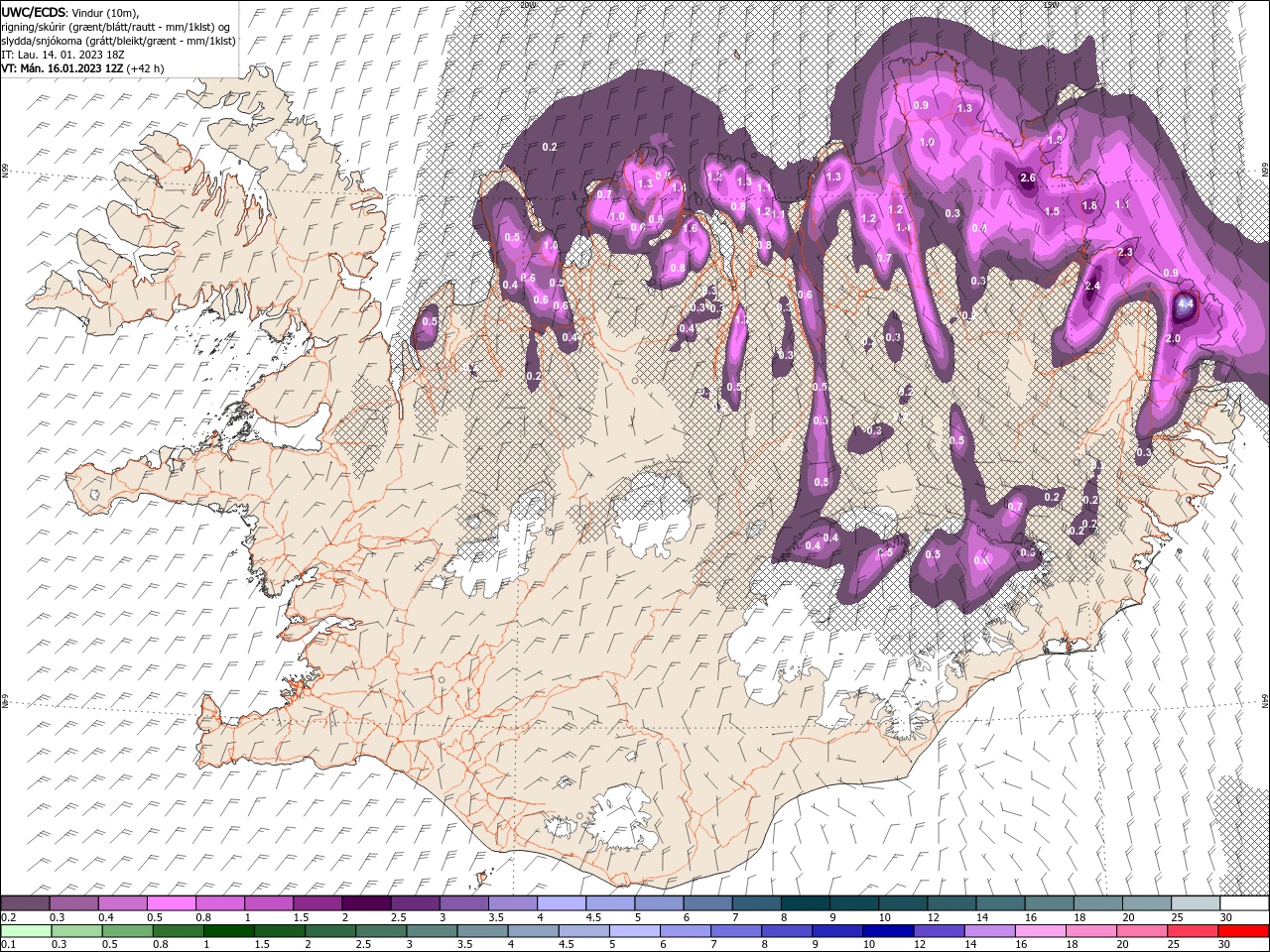Click snow legend swatch starting at 0.2
The width and height of the screenshot is (1270, 952).
[x=25, y=903]
